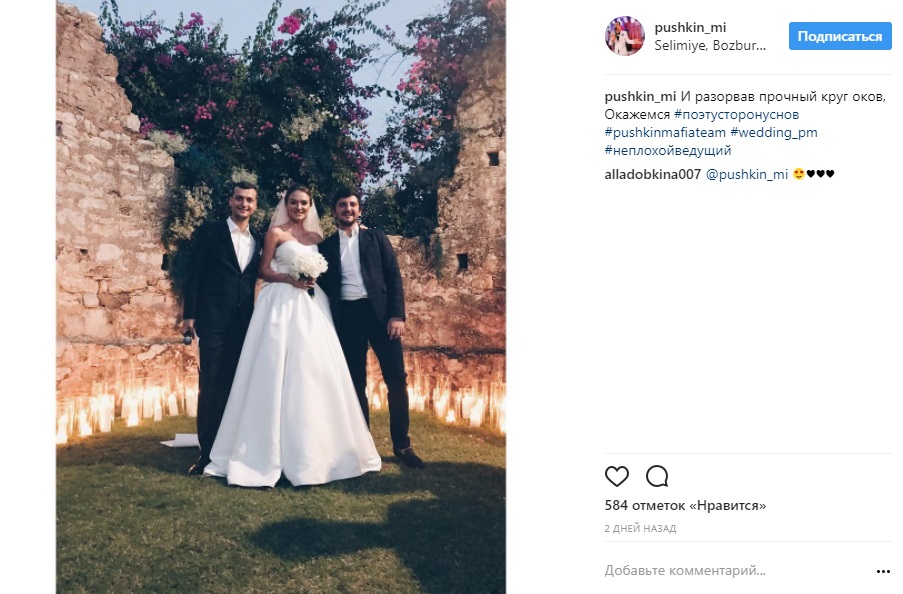Focus the Добавьте комментарий input field
Viewport: 903px width, 594px height.
click(x=737, y=571)
